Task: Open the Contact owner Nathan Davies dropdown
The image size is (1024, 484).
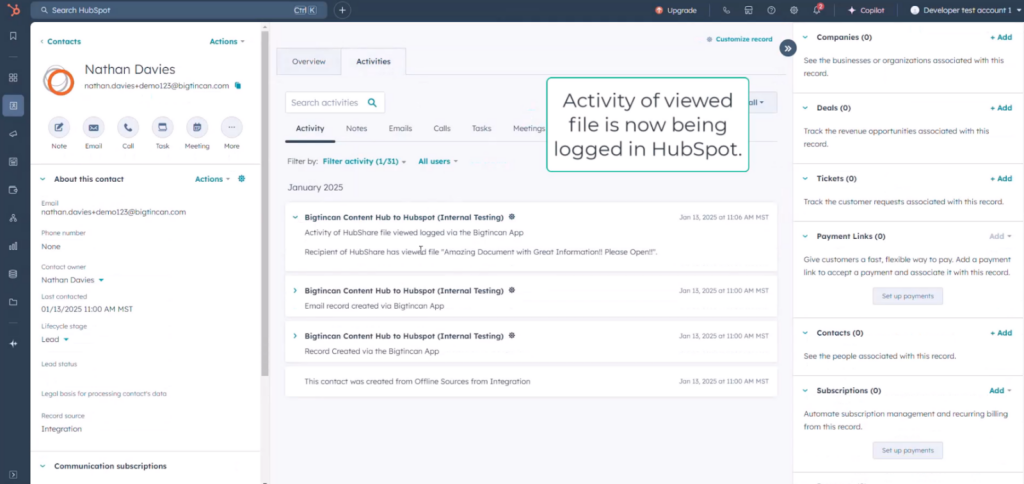Action: click(72, 280)
